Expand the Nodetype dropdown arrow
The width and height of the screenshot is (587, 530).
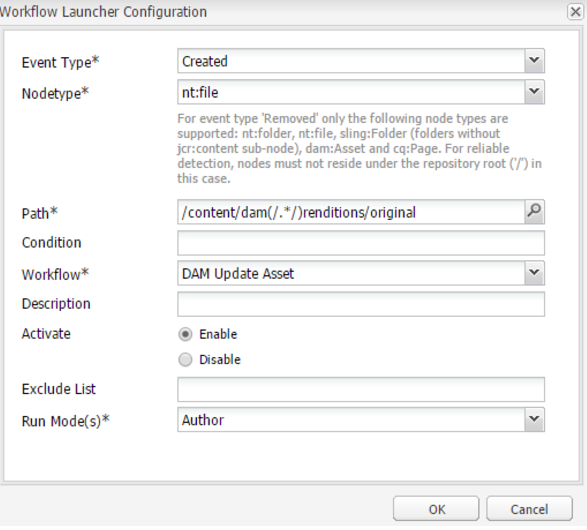(x=534, y=92)
